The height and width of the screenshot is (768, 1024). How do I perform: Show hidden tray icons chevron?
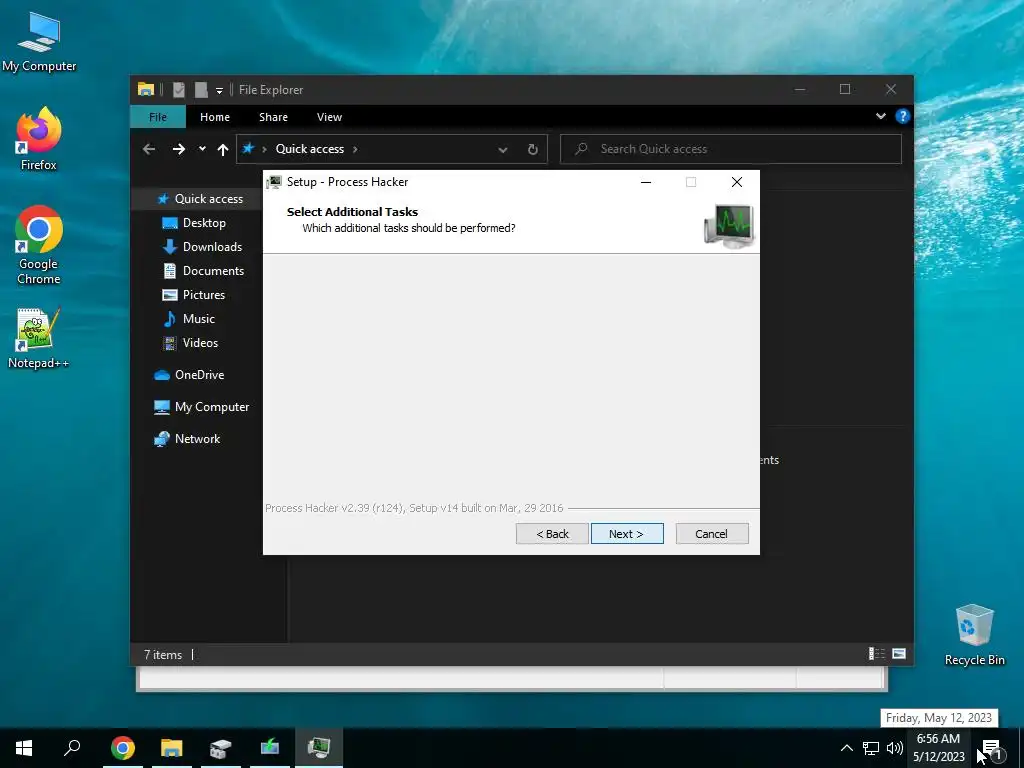coord(846,748)
